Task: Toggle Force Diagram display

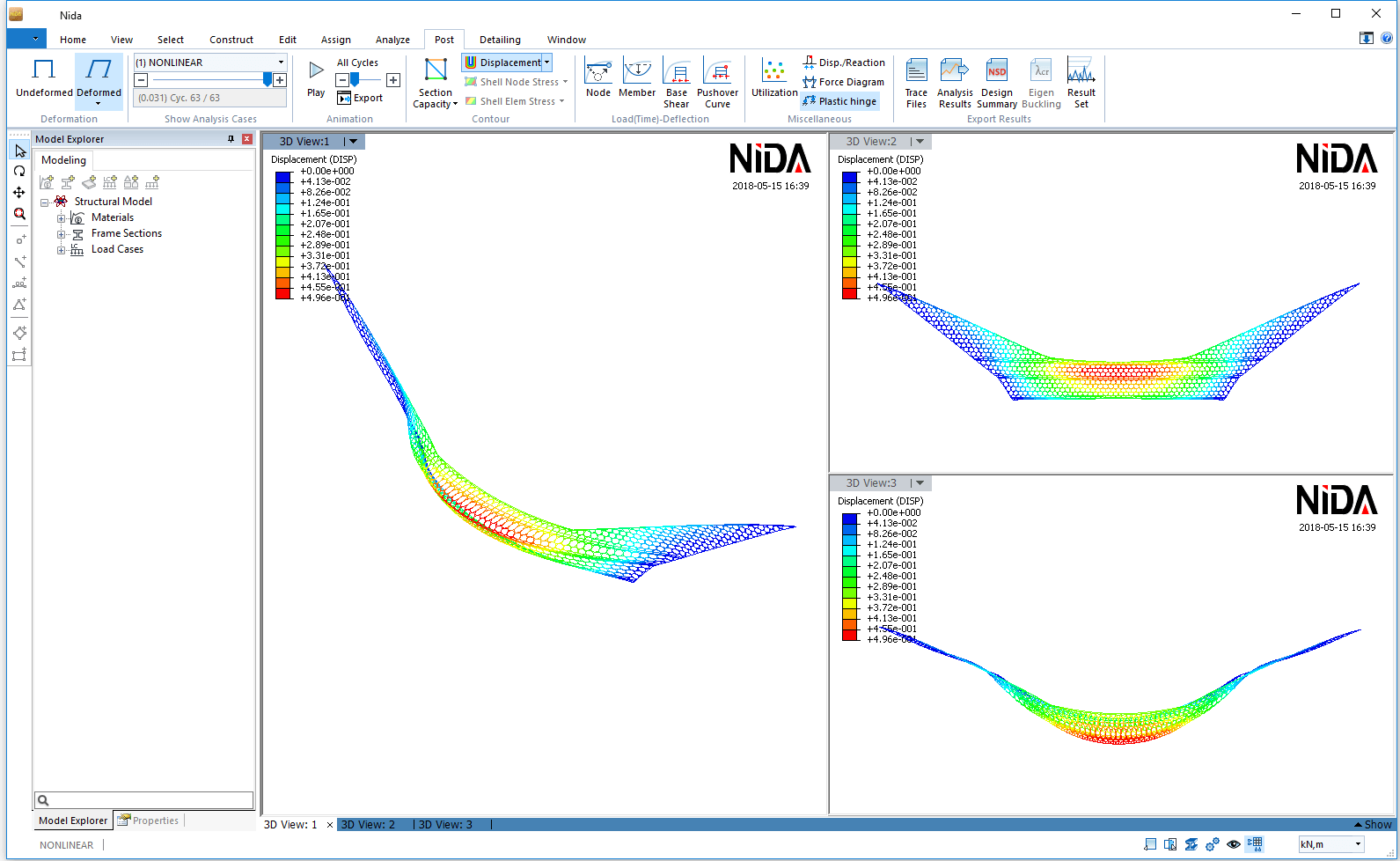Action: (x=843, y=82)
